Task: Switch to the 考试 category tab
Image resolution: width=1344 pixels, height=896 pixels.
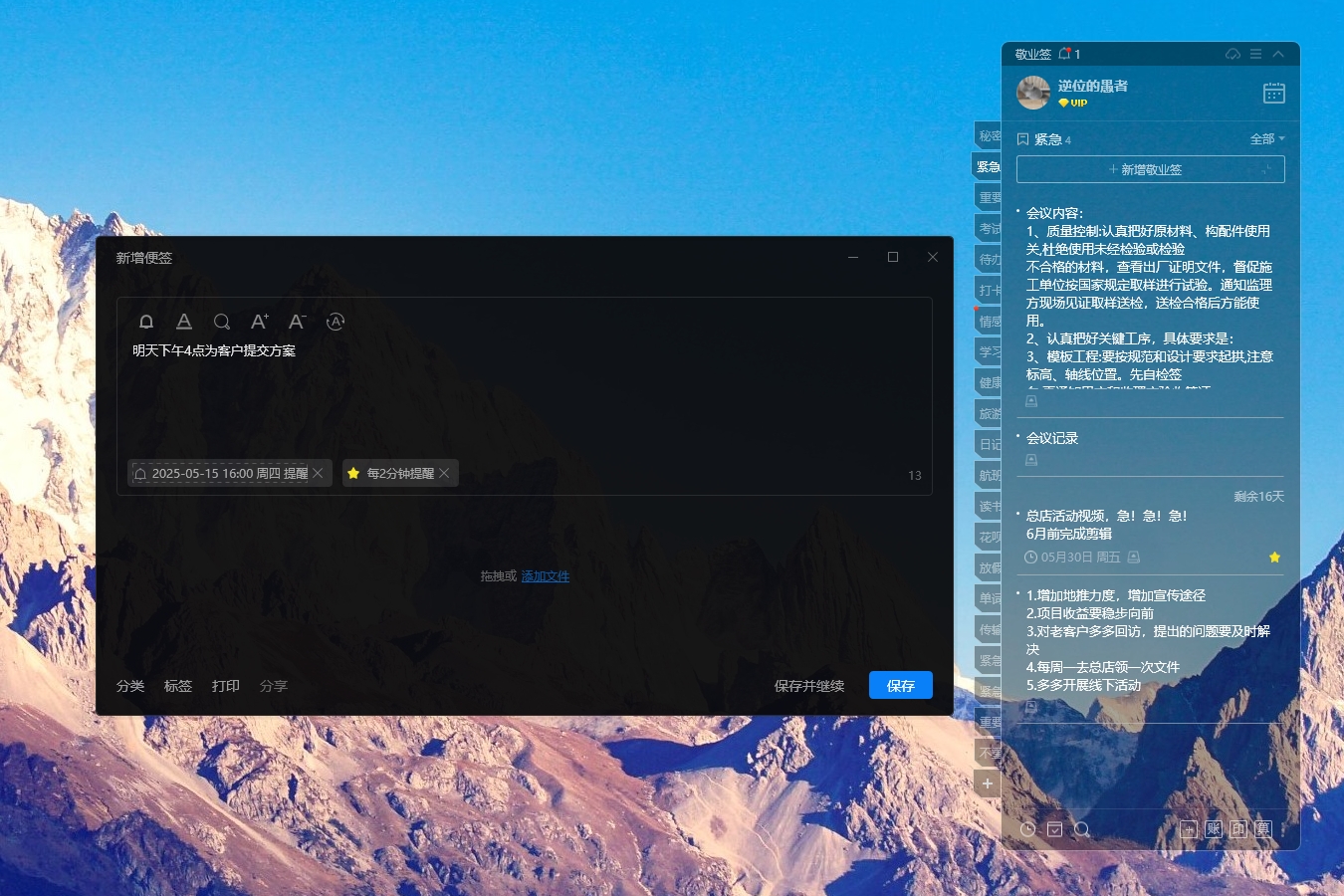Action: pyautogui.click(x=988, y=228)
